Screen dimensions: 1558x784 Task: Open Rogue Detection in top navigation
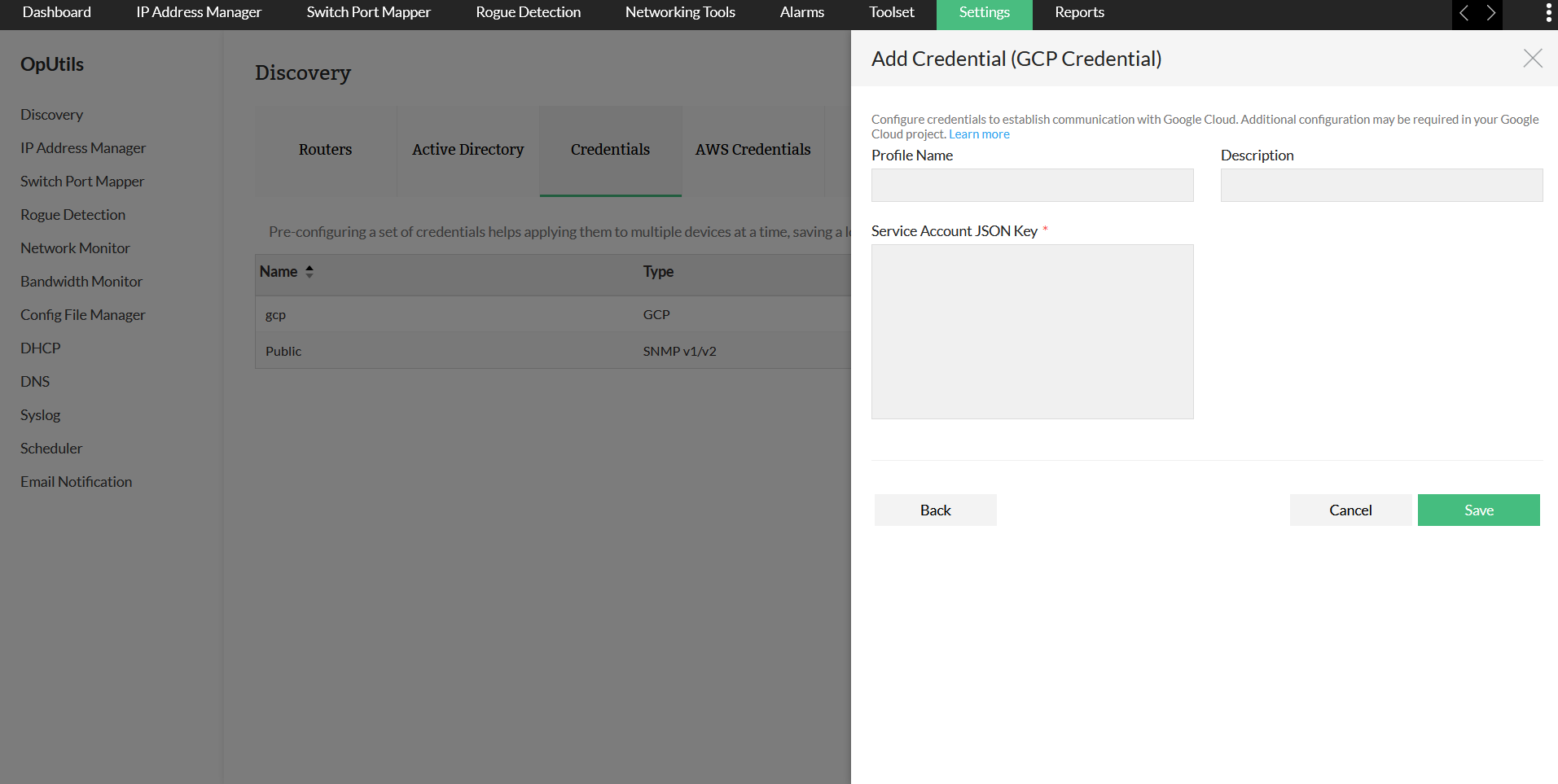click(529, 12)
